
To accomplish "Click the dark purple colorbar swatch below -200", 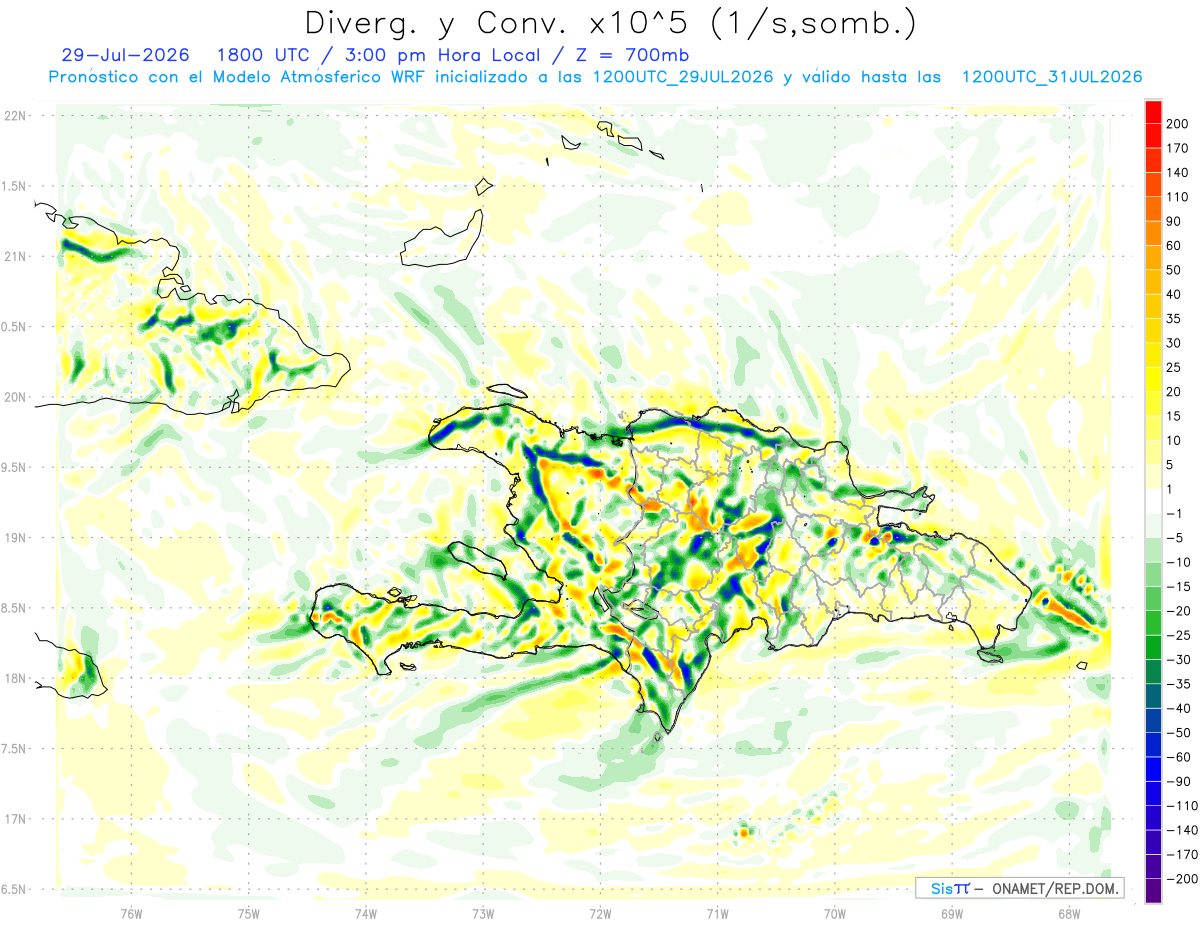I will pos(1153,891).
